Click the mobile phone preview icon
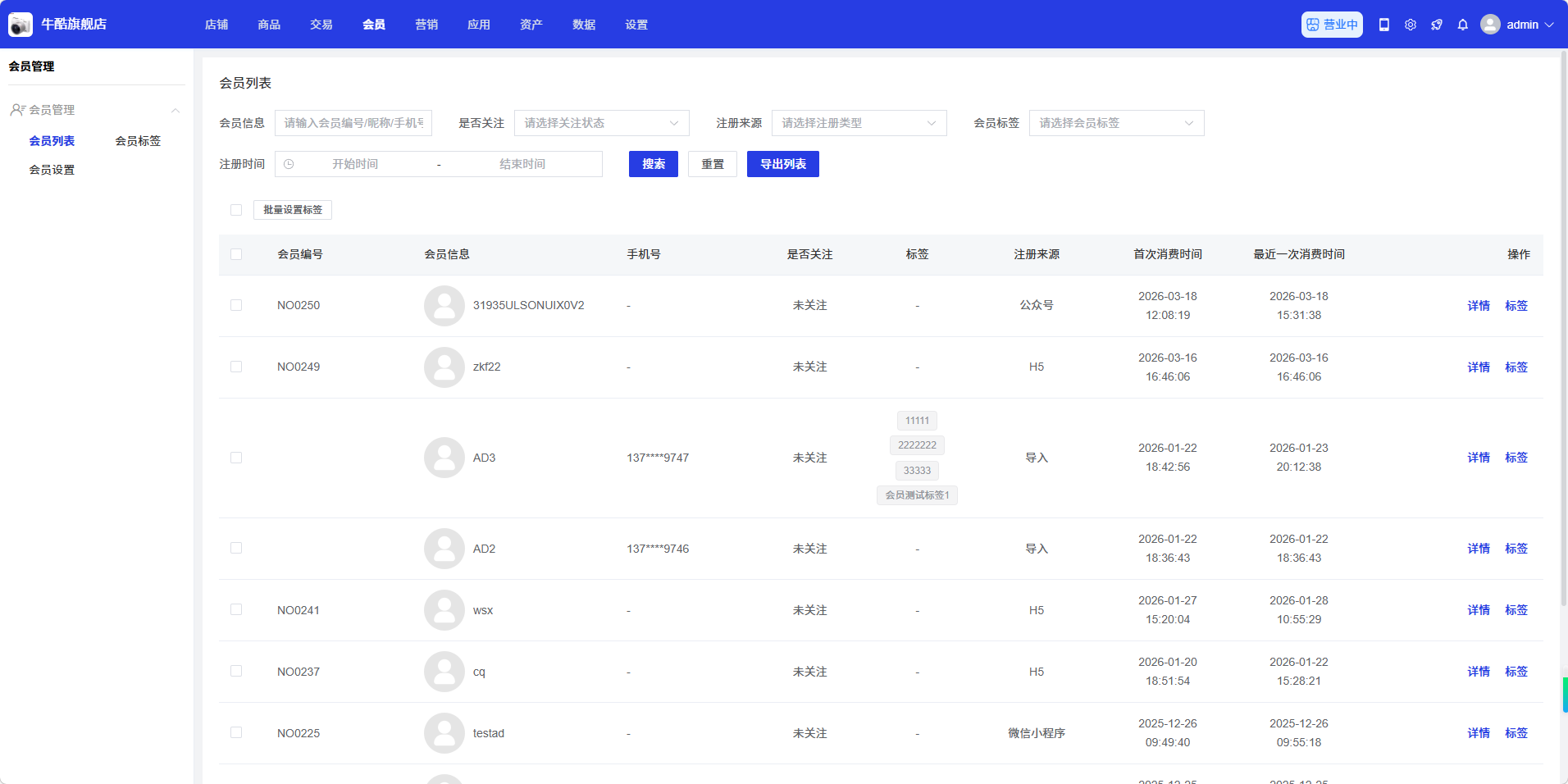The height and width of the screenshot is (784, 1568). [x=1384, y=25]
